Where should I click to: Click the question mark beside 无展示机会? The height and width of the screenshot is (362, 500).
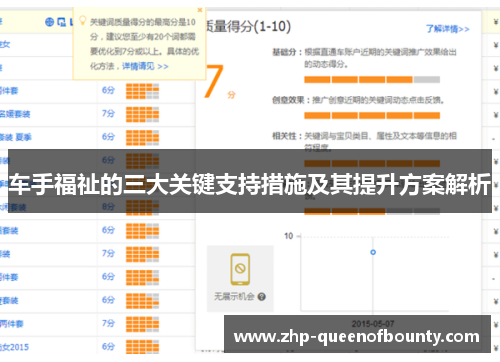click(262, 297)
